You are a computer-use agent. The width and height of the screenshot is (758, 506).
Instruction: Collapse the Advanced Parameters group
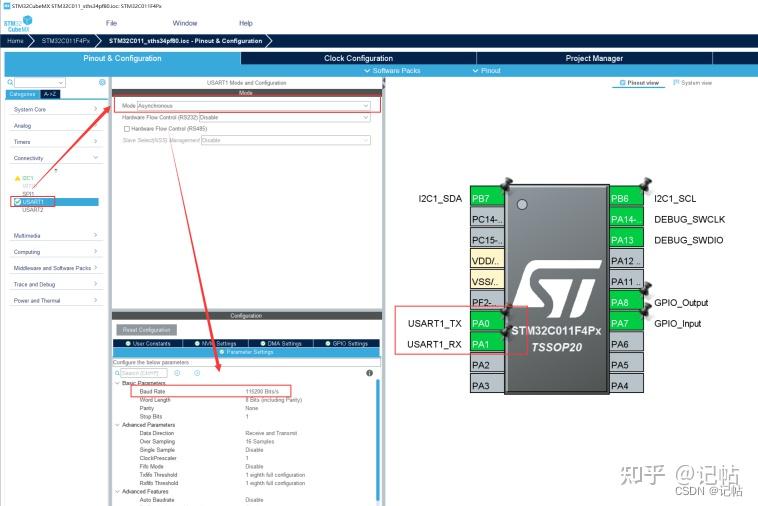[117, 425]
